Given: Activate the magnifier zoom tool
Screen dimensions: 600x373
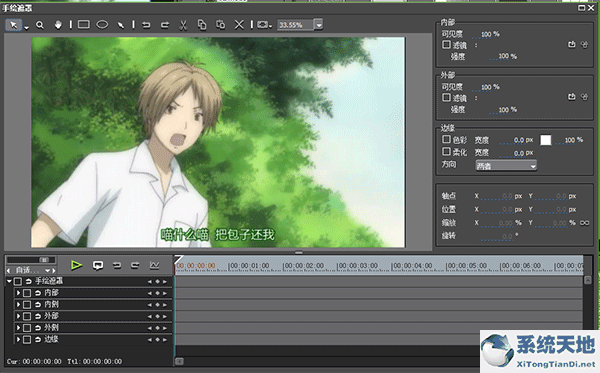Looking at the screenshot, I should pyautogui.click(x=39, y=25).
